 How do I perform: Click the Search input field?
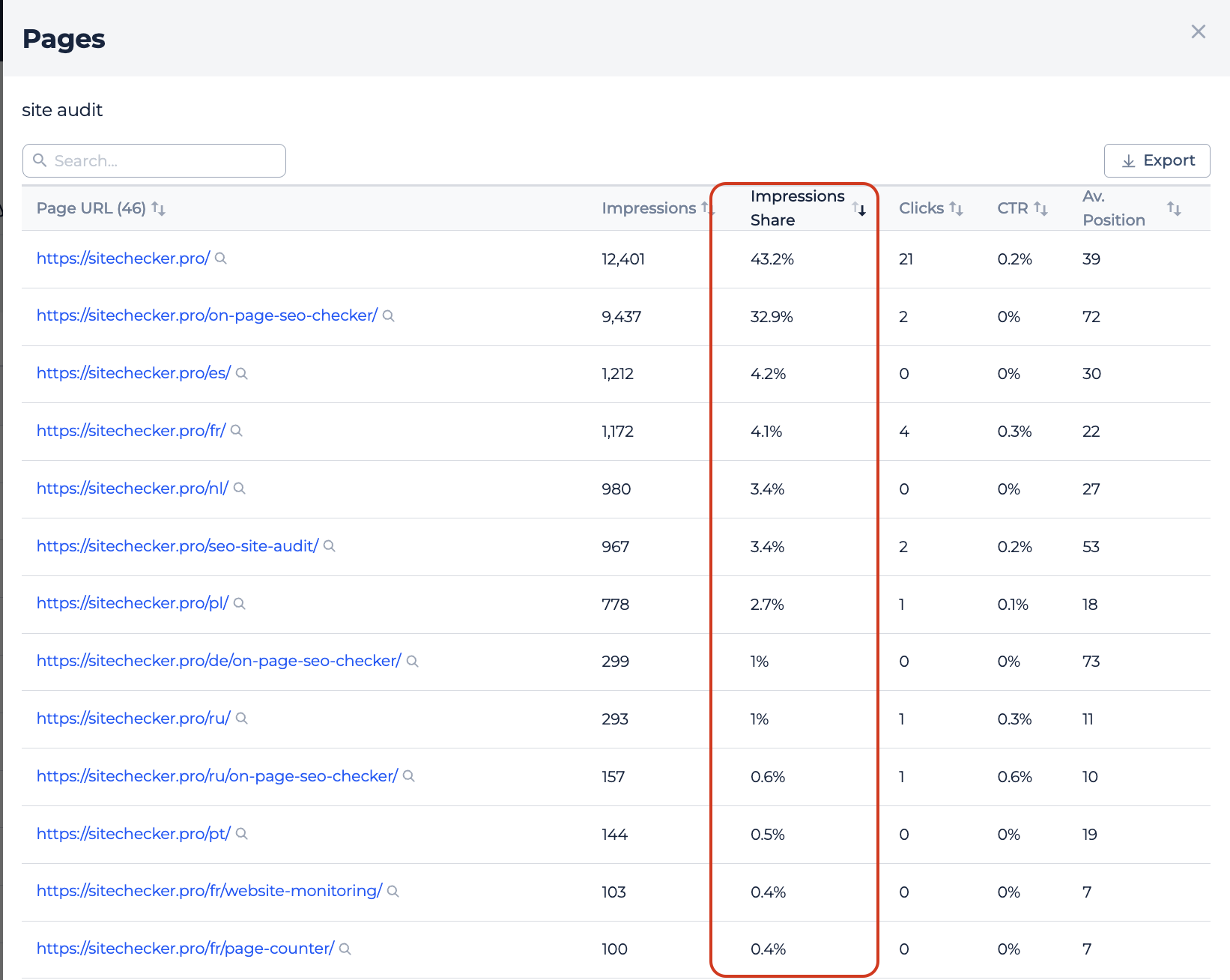coord(154,160)
